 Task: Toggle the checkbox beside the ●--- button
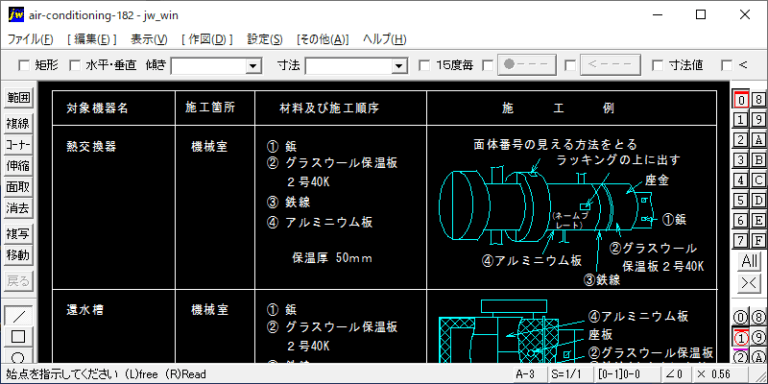(487, 65)
